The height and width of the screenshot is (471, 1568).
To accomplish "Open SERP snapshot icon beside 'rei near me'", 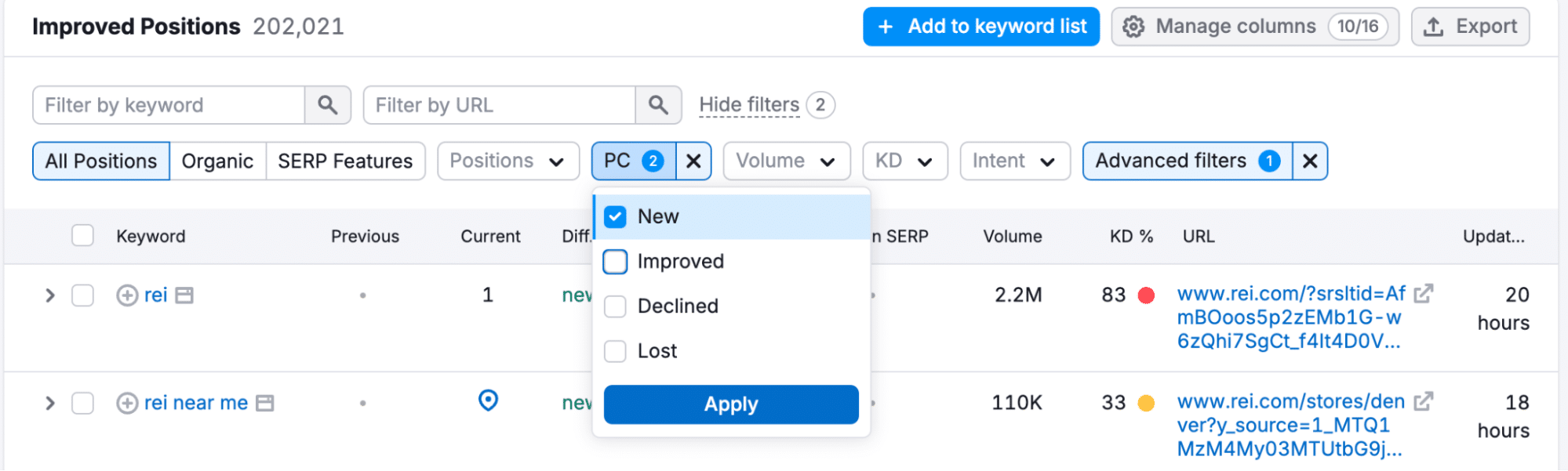I will (x=265, y=404).
